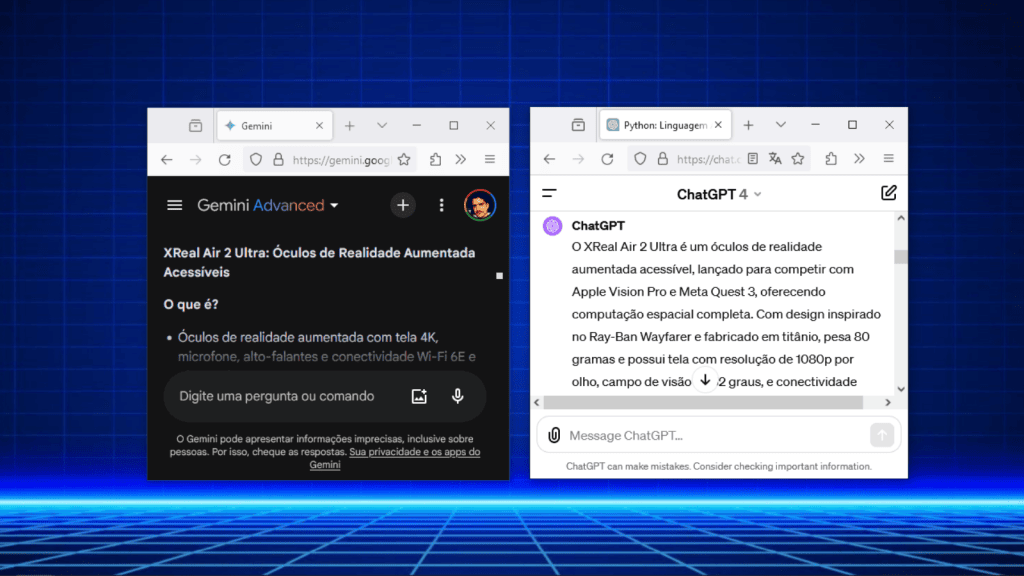Upload an image in the Gemini prompt box
Viewport: 1024px width, 576px height.
(x=420, y=396)
